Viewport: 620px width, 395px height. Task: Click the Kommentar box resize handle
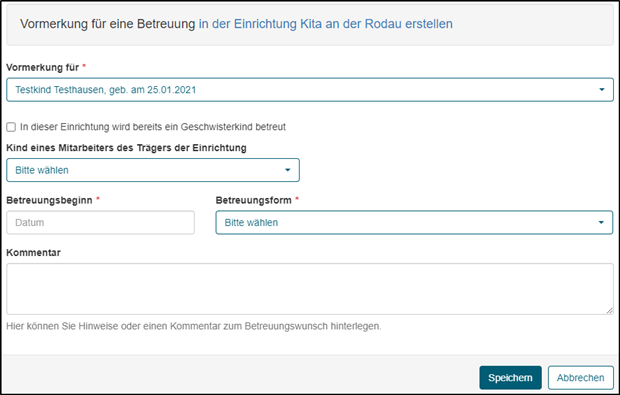(x=609, y=311)
